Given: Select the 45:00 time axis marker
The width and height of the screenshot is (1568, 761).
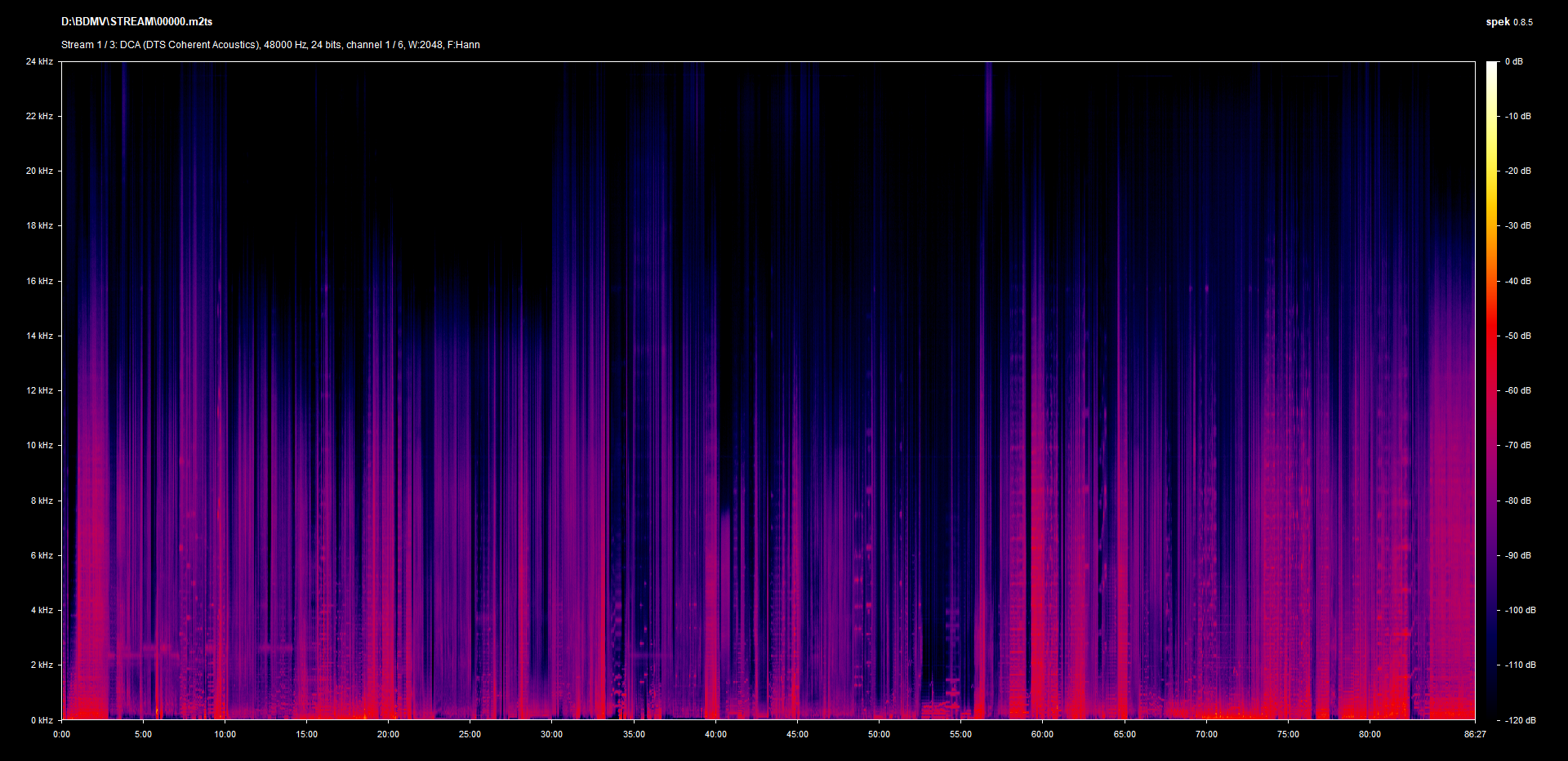Looking at the screenshot, I should click(797, 735).
